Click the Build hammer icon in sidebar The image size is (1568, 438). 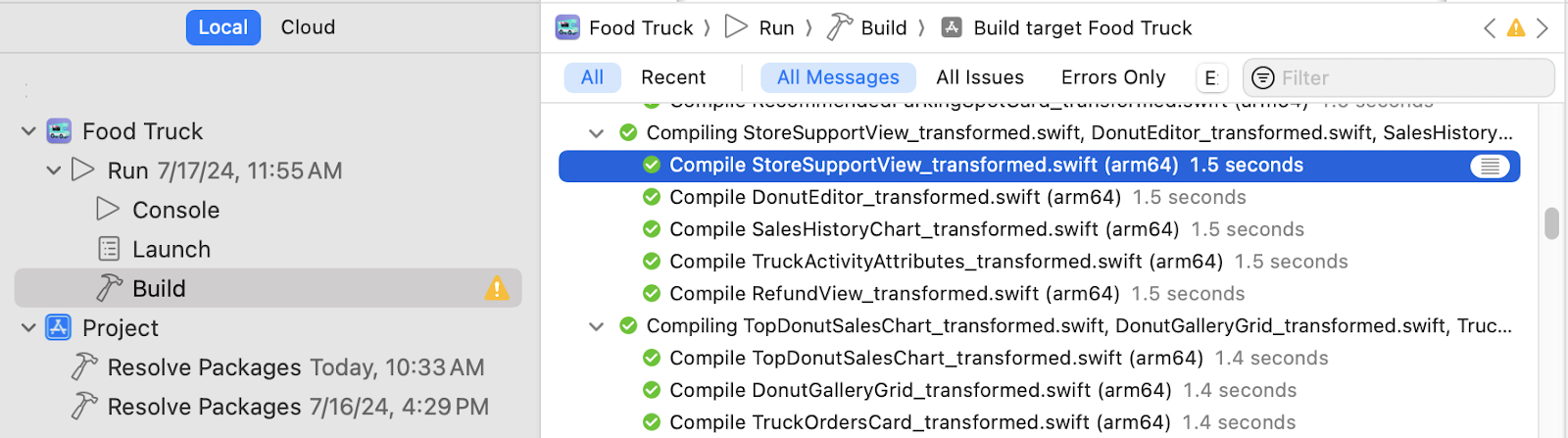pyautogui.click(x=109, y=288)
